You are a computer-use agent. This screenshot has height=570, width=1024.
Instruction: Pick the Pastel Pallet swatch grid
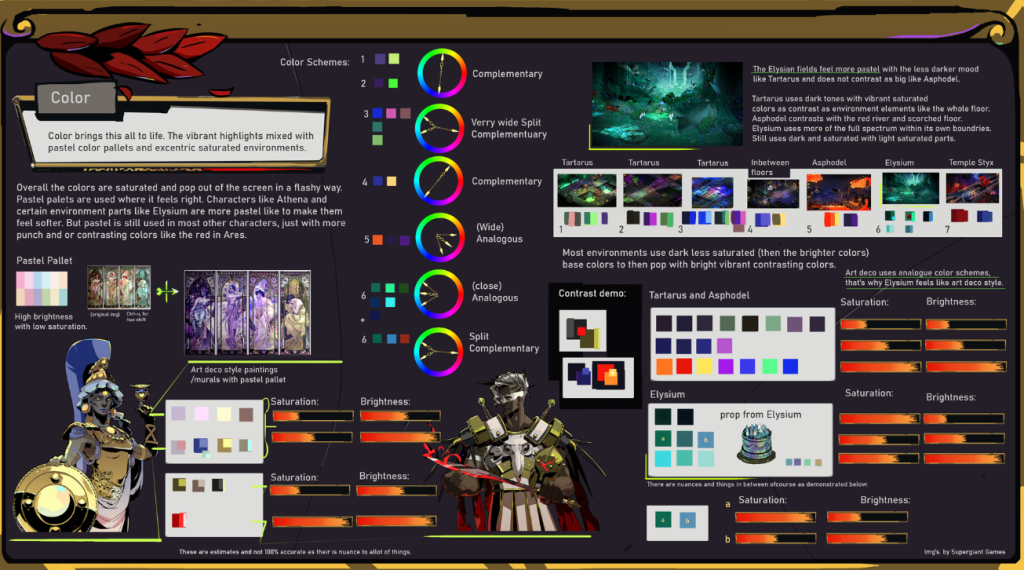click(42, 289)
